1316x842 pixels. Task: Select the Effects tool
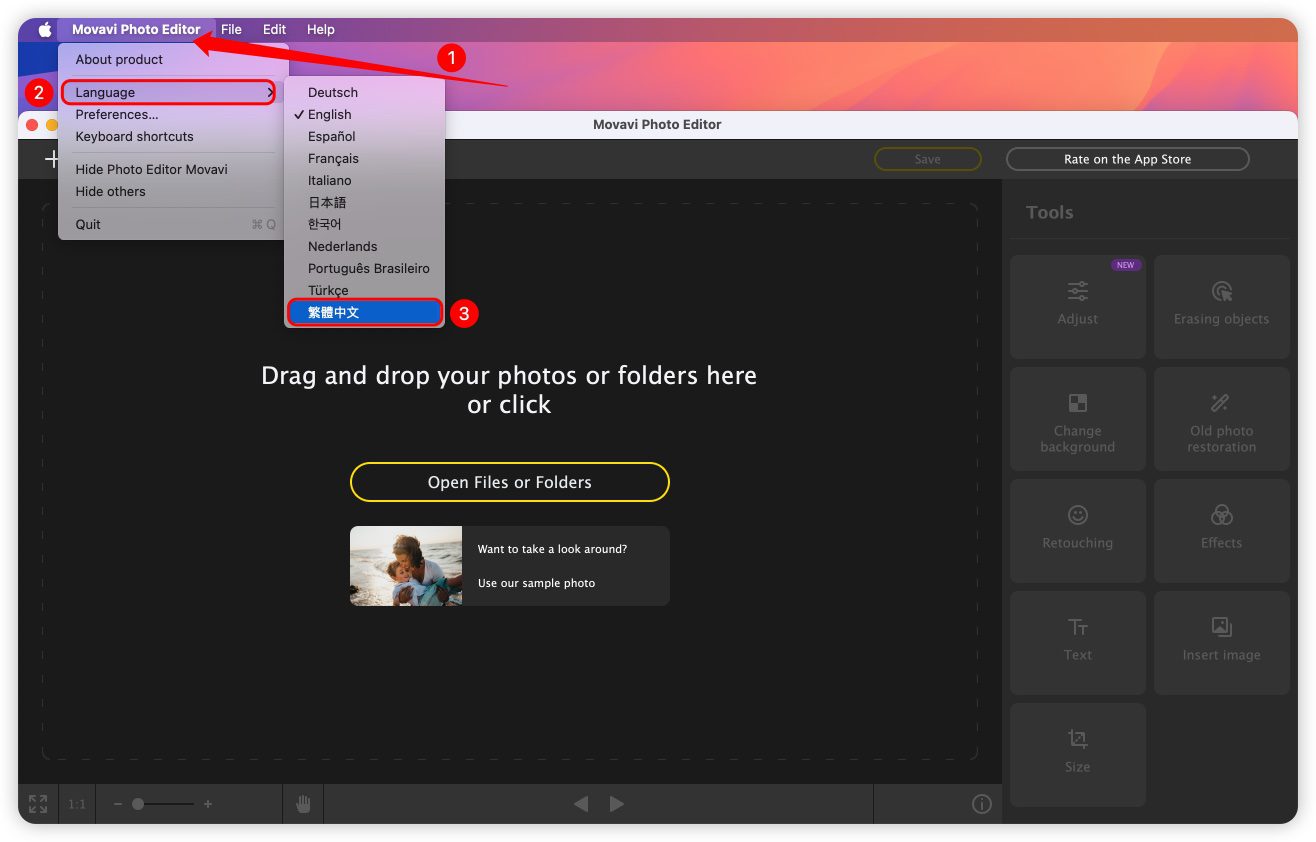click(1221, 528)
